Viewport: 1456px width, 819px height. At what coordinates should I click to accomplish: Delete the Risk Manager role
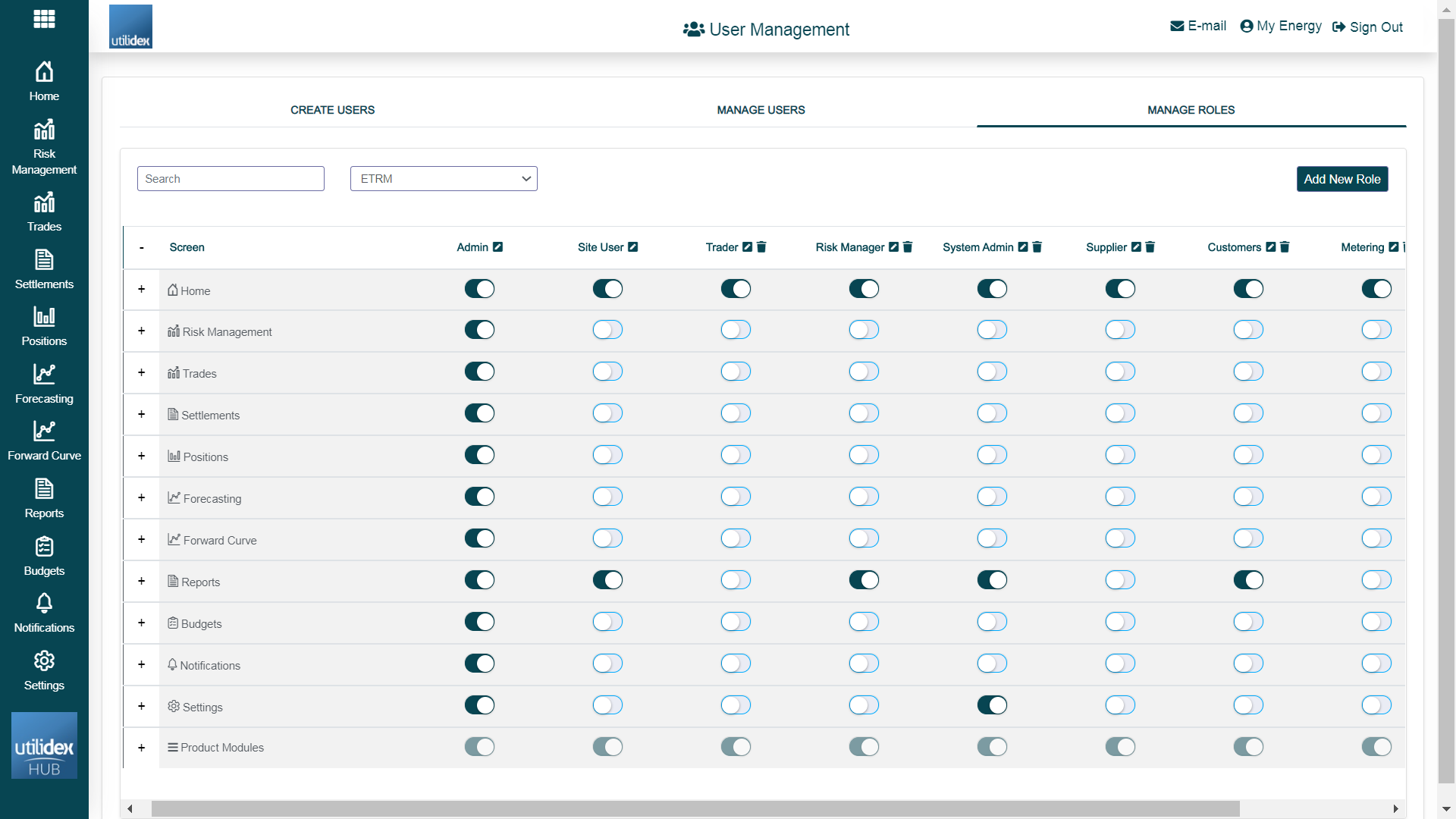coord(908,247)
